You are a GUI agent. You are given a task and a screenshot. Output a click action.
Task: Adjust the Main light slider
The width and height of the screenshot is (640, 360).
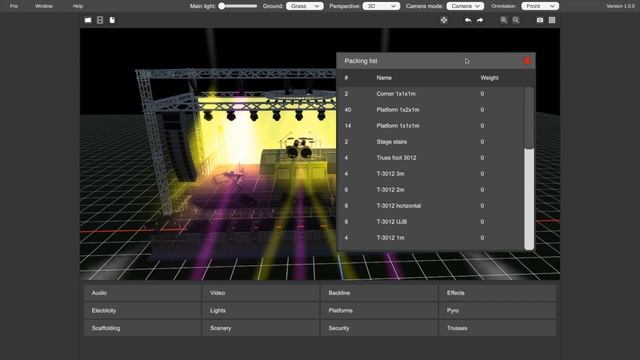pos(238,6)
